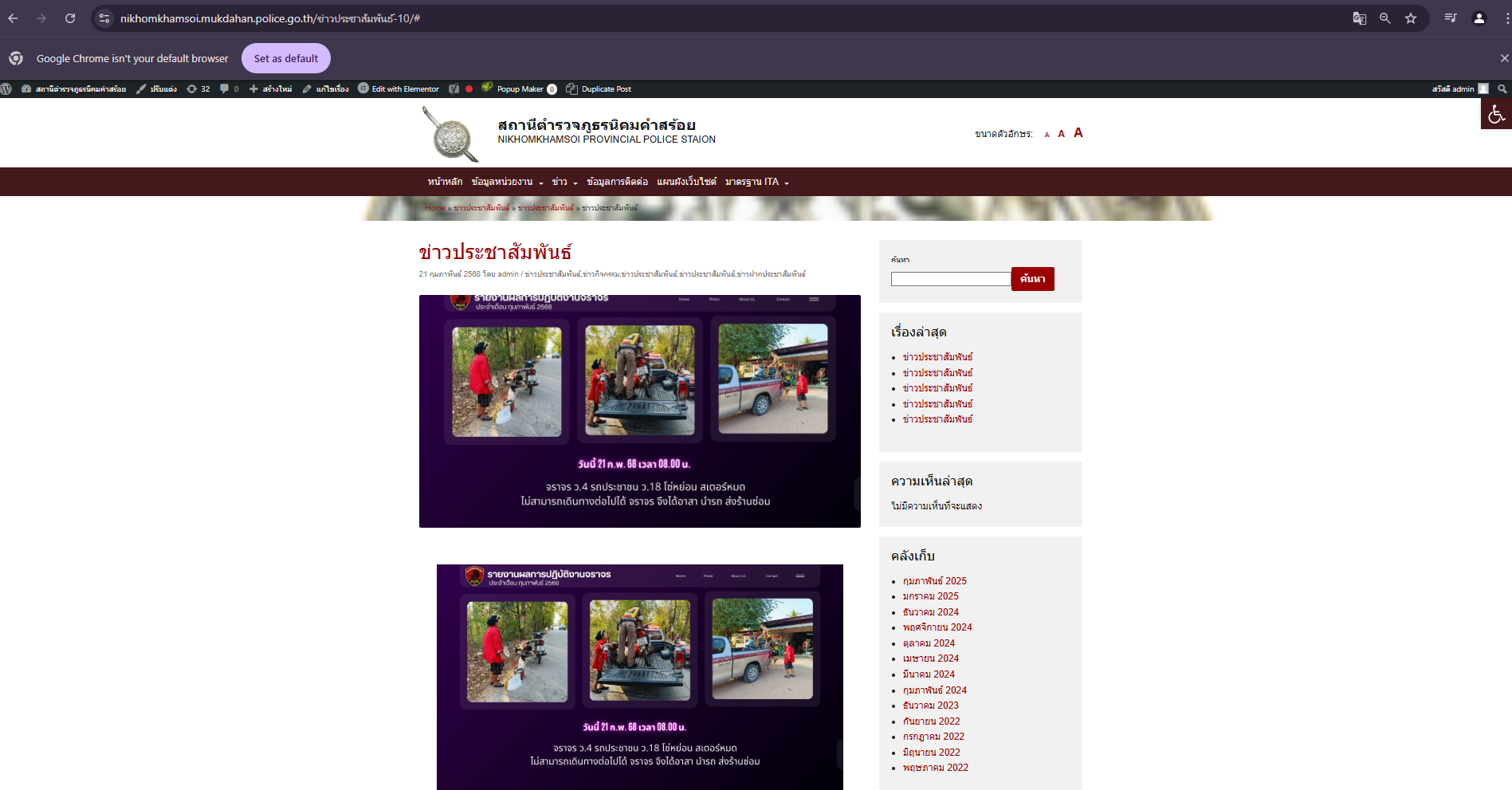
Task: Reload the page with the refresh button
Action: (x=70, y=18)
